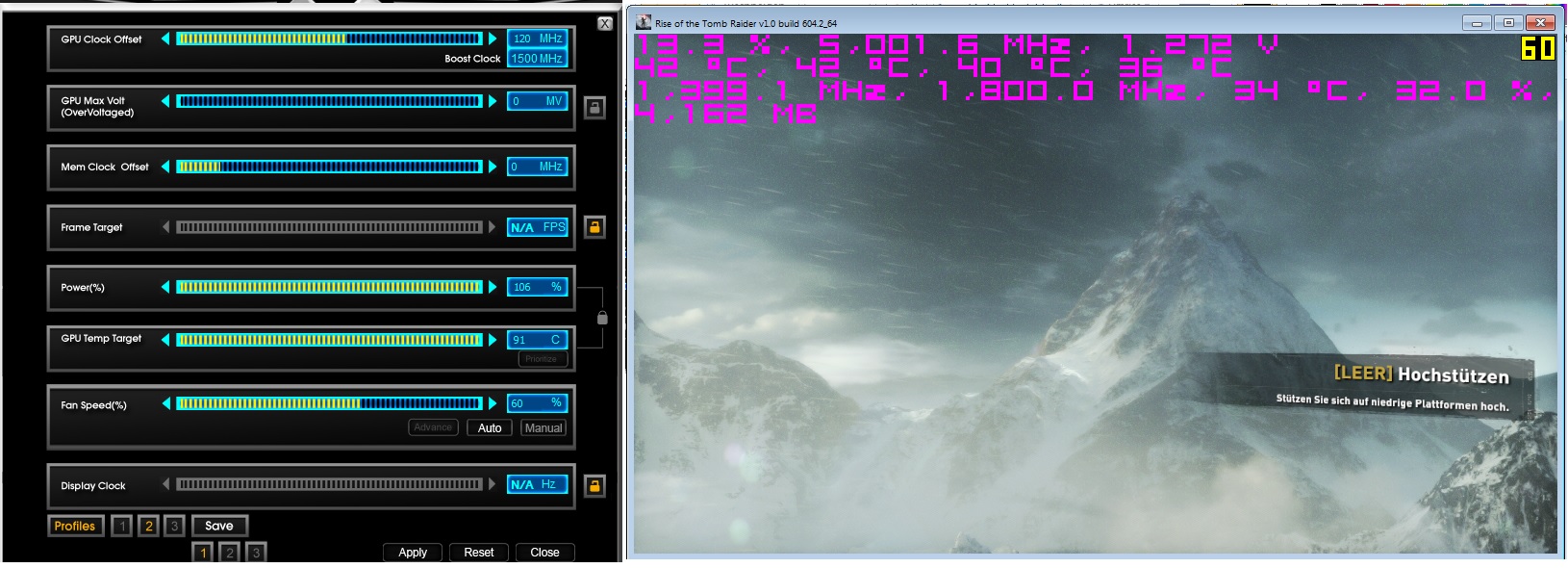
Task: Click the yellow 60 FPS counter
Action: pyautogui.click(x=1537, y=48)
